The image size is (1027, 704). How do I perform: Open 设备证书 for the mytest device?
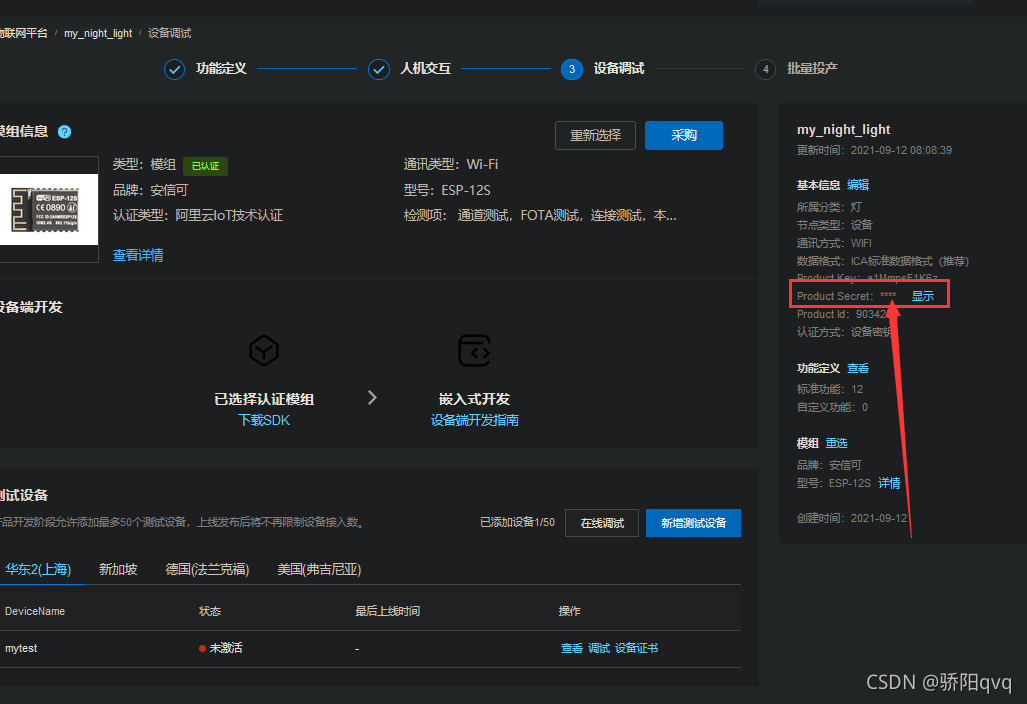(636, 648)
